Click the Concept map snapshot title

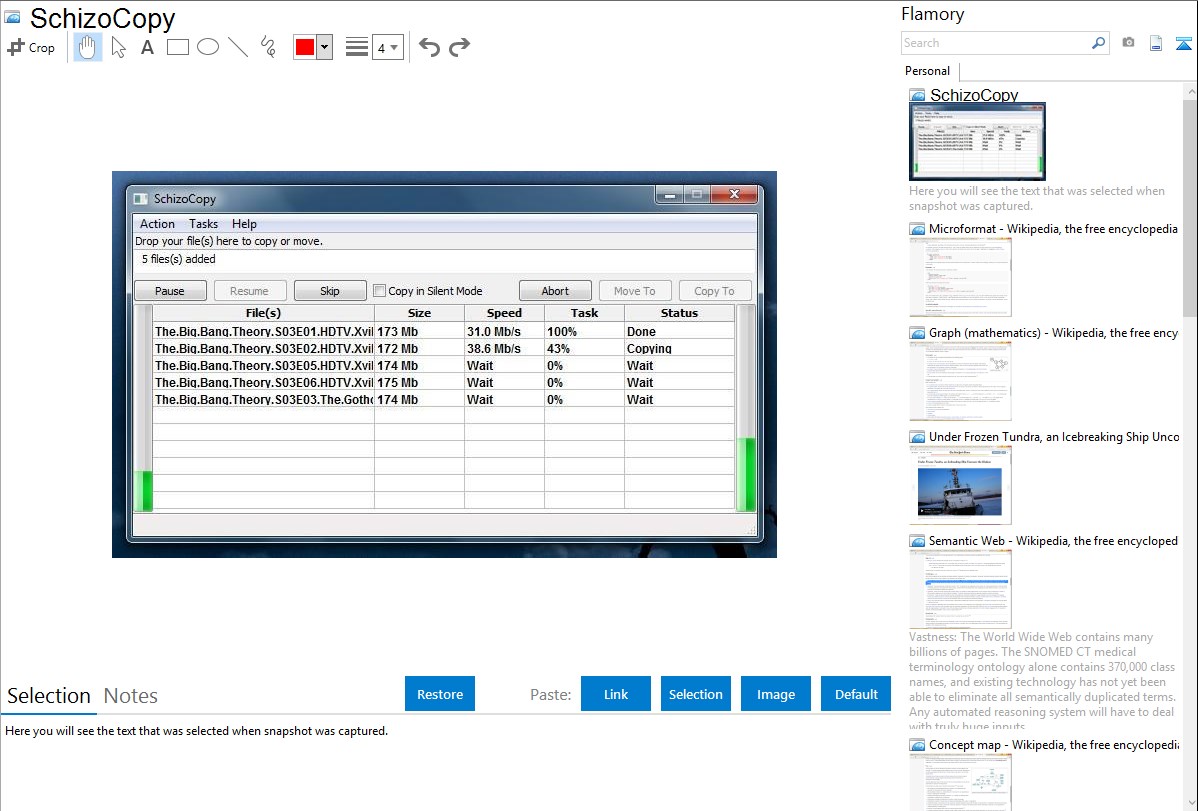1054,744
